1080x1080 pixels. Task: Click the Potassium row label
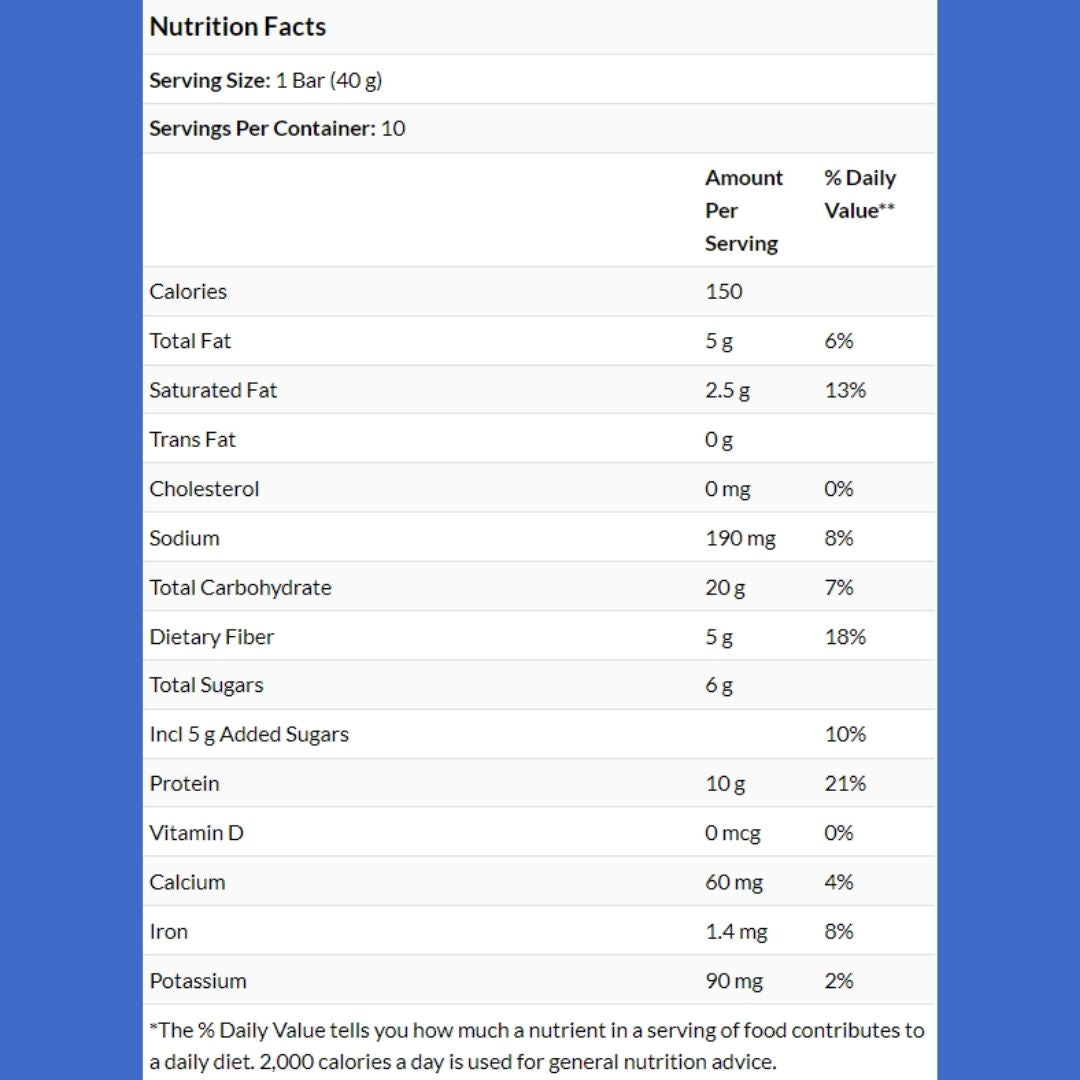click(x=198, y=981)
